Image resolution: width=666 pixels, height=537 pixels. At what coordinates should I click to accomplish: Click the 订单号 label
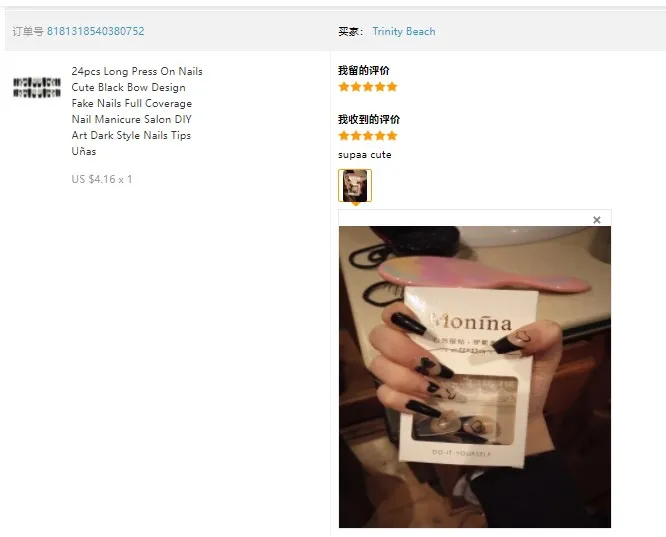click(x=28, y=31)
